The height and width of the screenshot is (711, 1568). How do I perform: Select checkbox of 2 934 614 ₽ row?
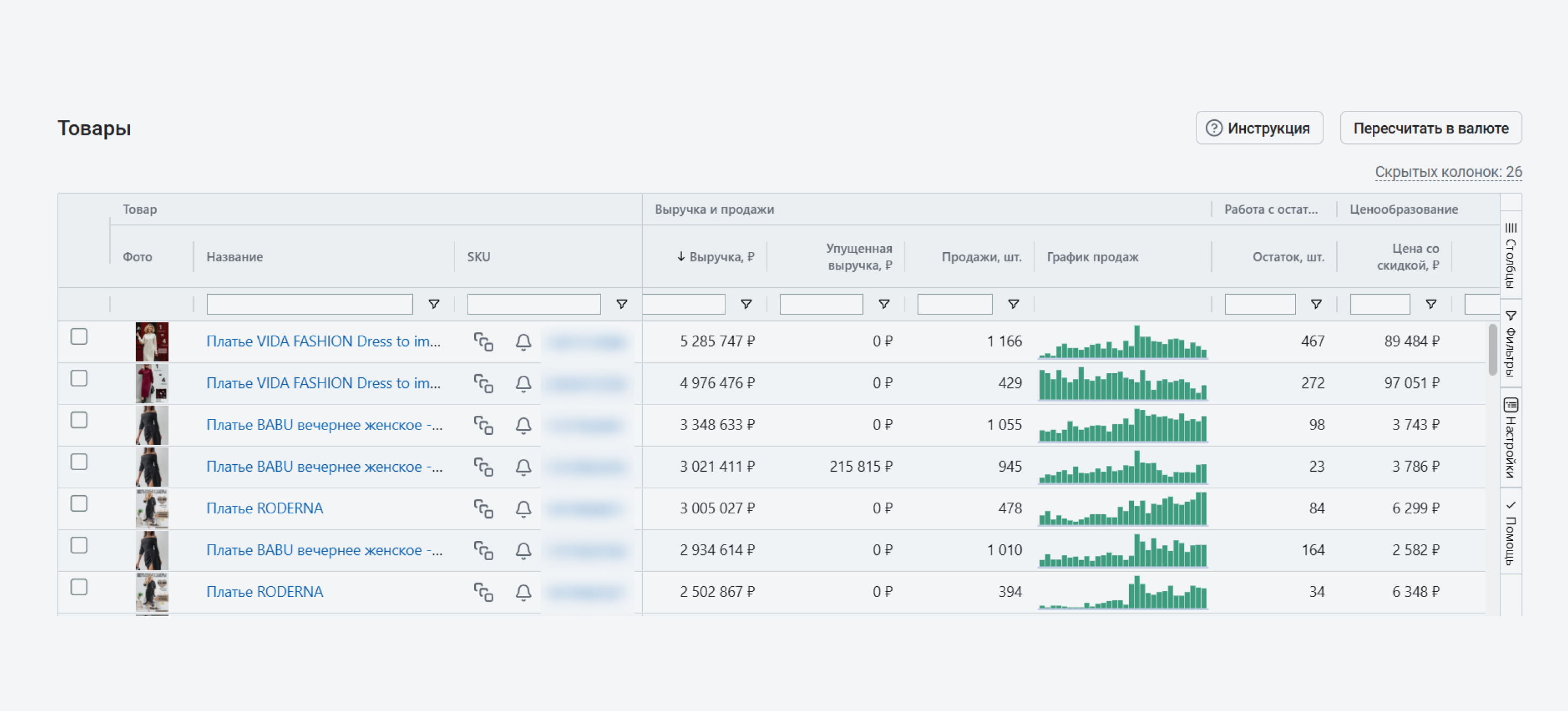pos(79,546)
